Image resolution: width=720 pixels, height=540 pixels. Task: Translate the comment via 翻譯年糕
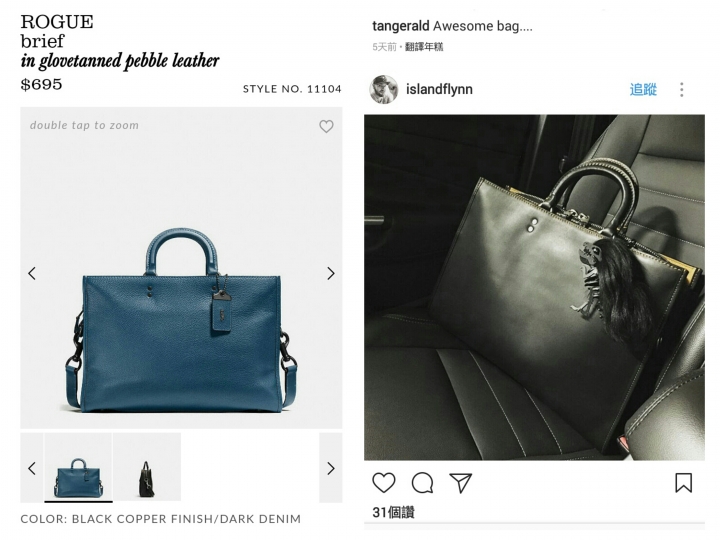click(x=424, y=47)
